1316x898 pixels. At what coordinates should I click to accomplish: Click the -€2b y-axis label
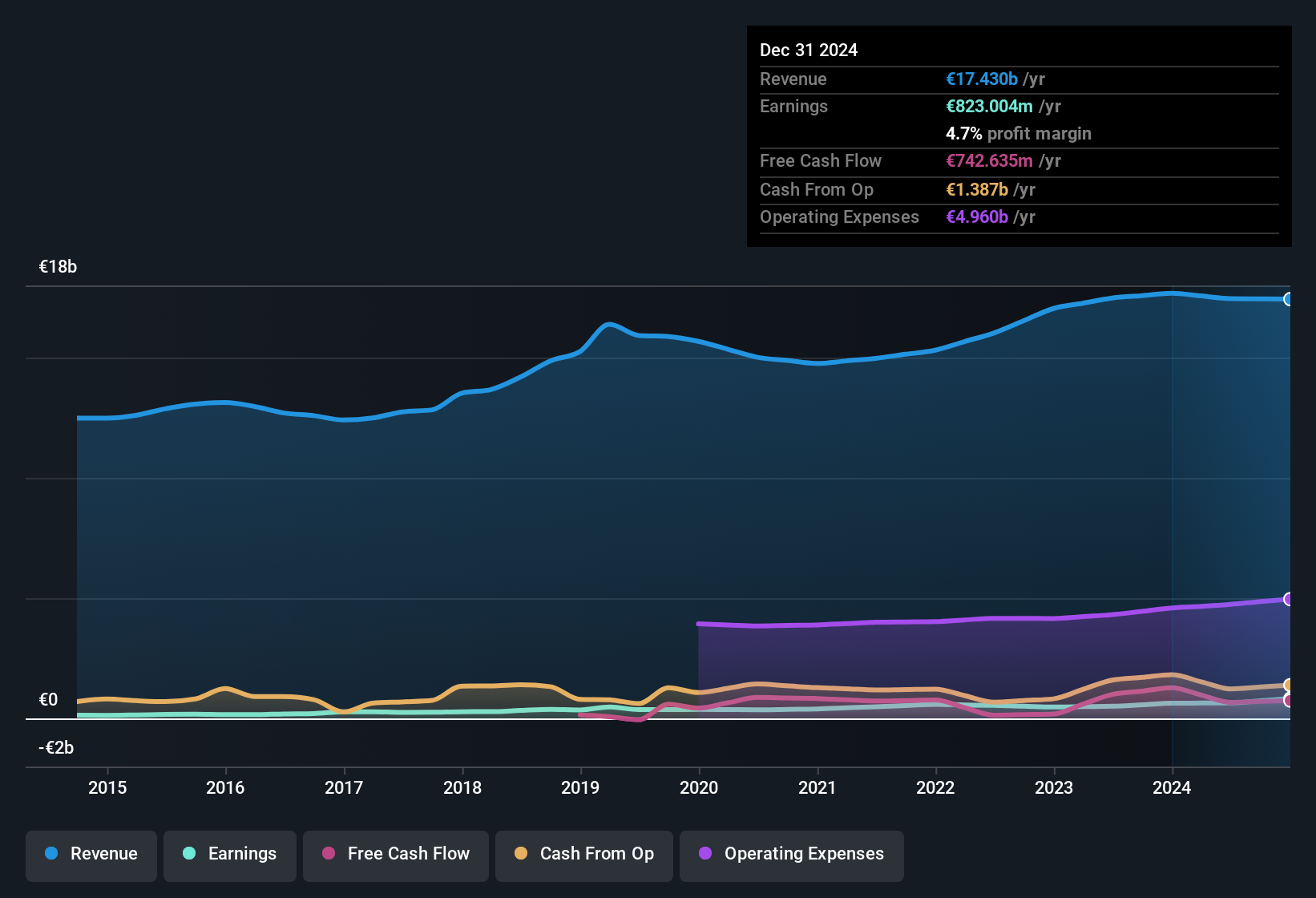pyautogui.click(x=56, y=747)
